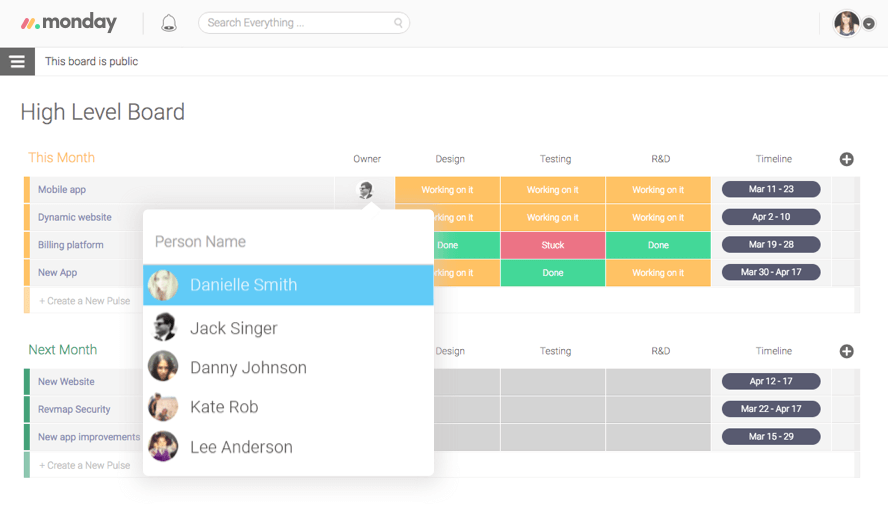Click the monday logo
The height and width of the screenshot is (507, 889).
(x=69, y=23)
